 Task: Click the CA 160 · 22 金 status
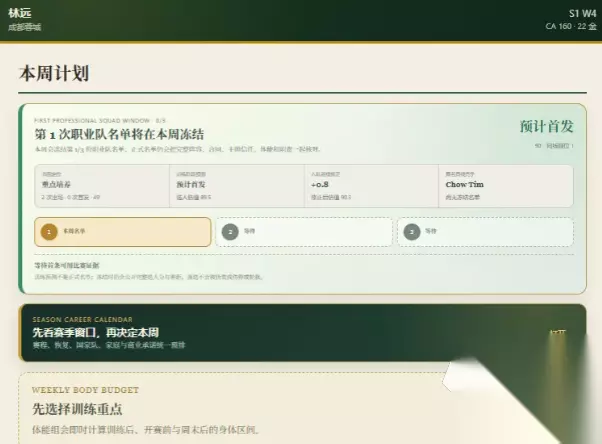(x=571, y=26)
